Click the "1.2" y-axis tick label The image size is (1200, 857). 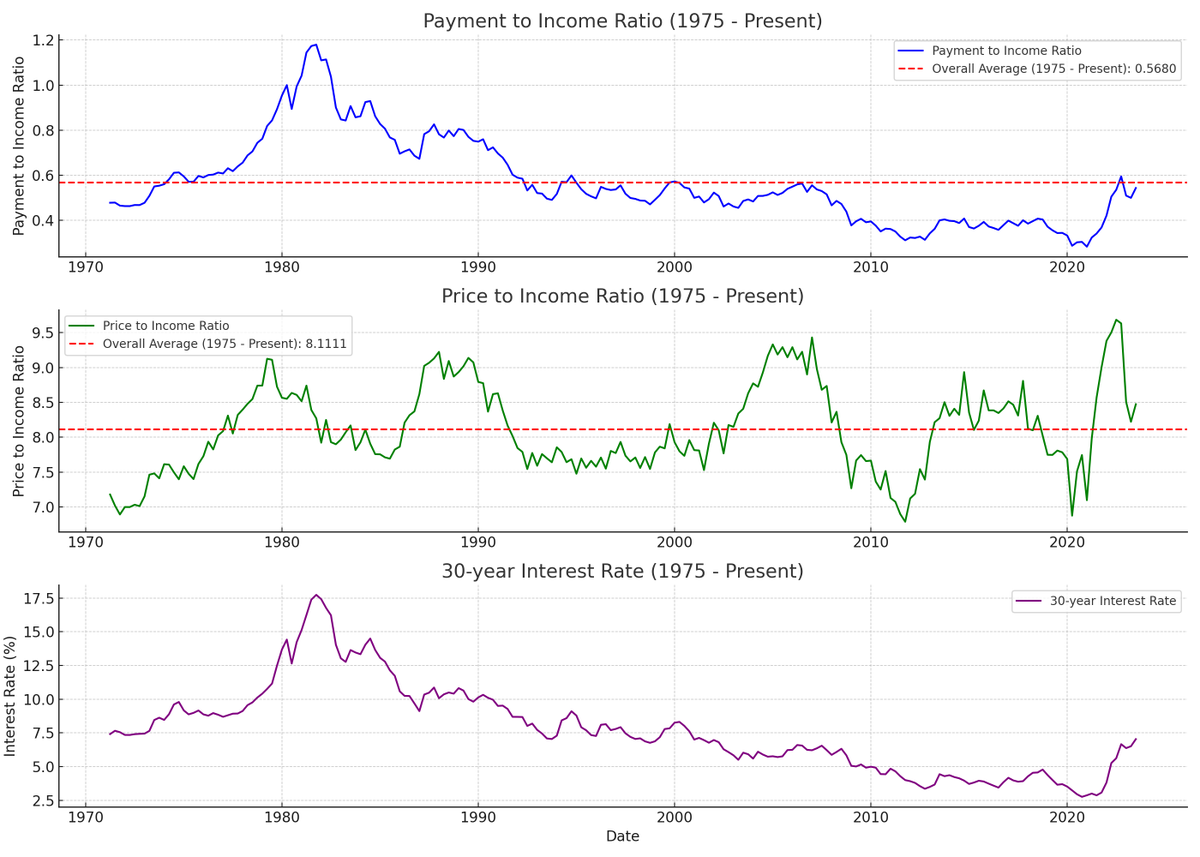click(x=42, y=41)
